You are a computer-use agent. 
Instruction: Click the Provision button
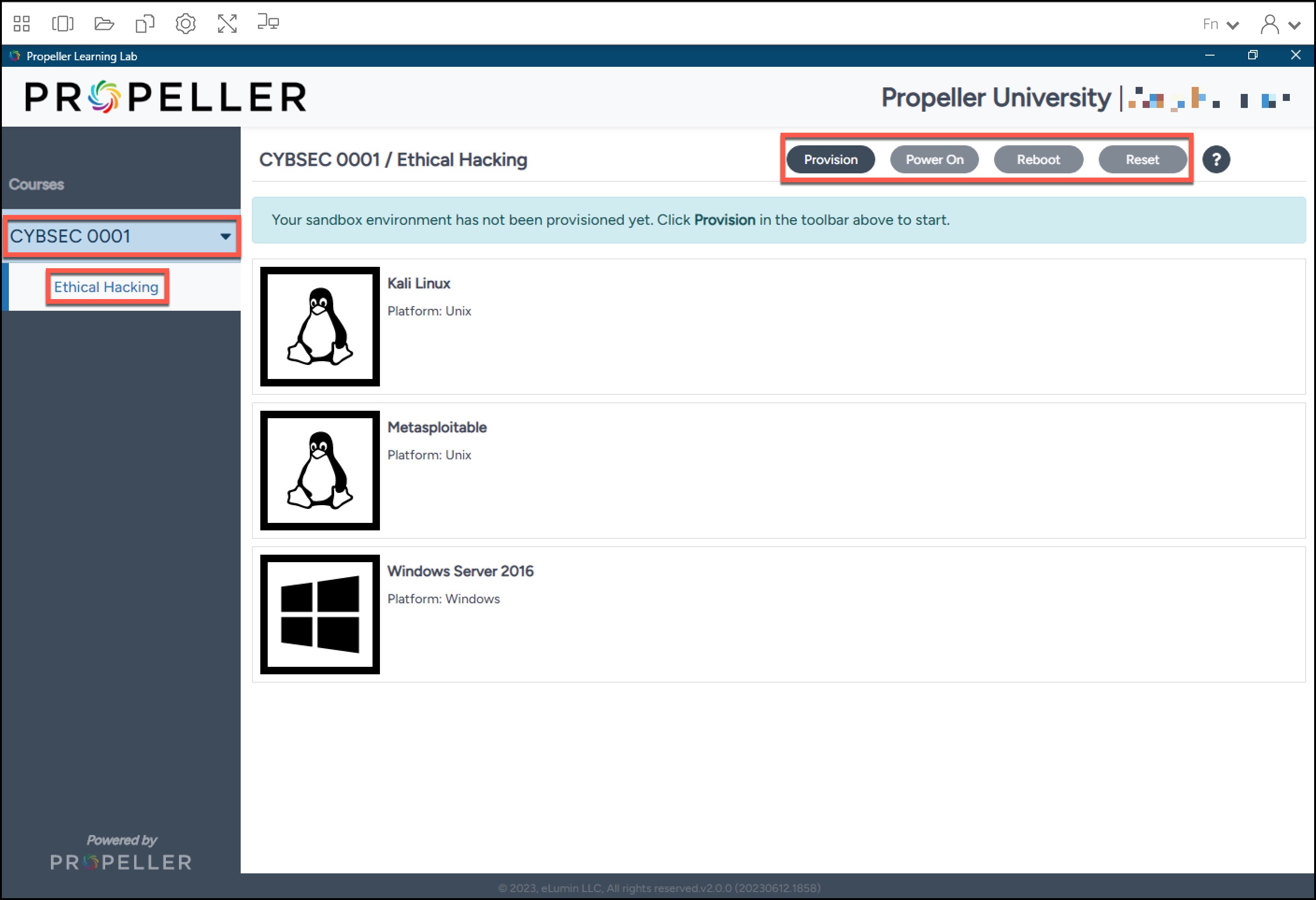[x=831, y=160]
